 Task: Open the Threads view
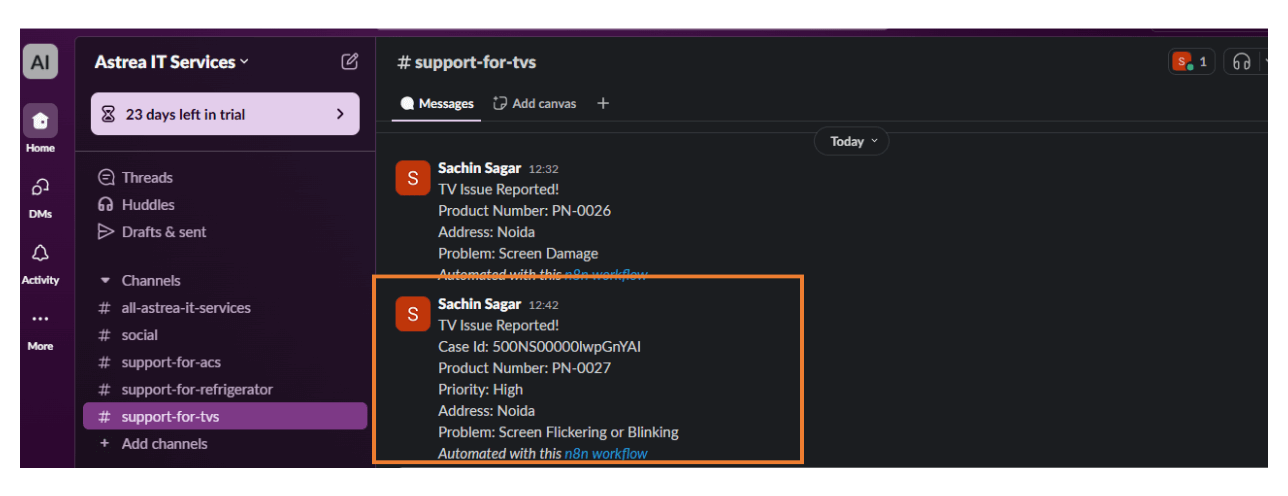point(147,178)
